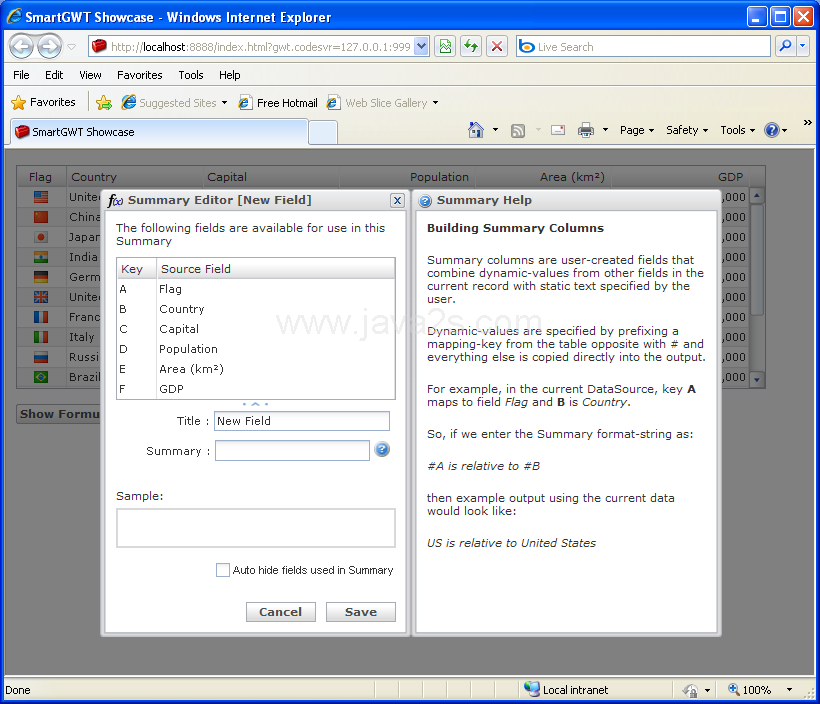
Task: Click the blue Help icon in command bar
Action: tap(772, 130)
